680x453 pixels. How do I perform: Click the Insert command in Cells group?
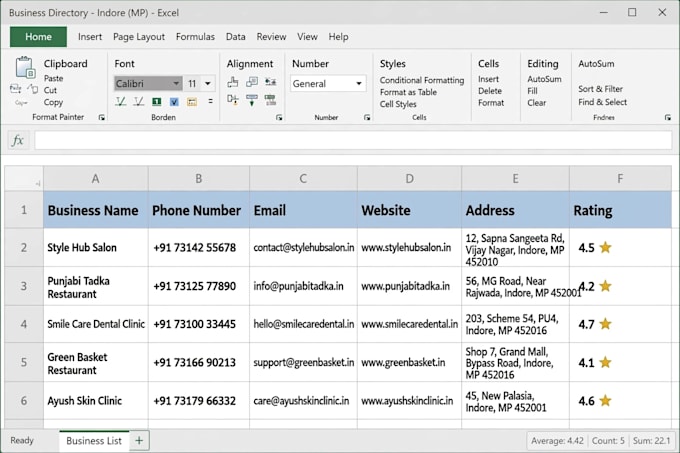[488, 79]
